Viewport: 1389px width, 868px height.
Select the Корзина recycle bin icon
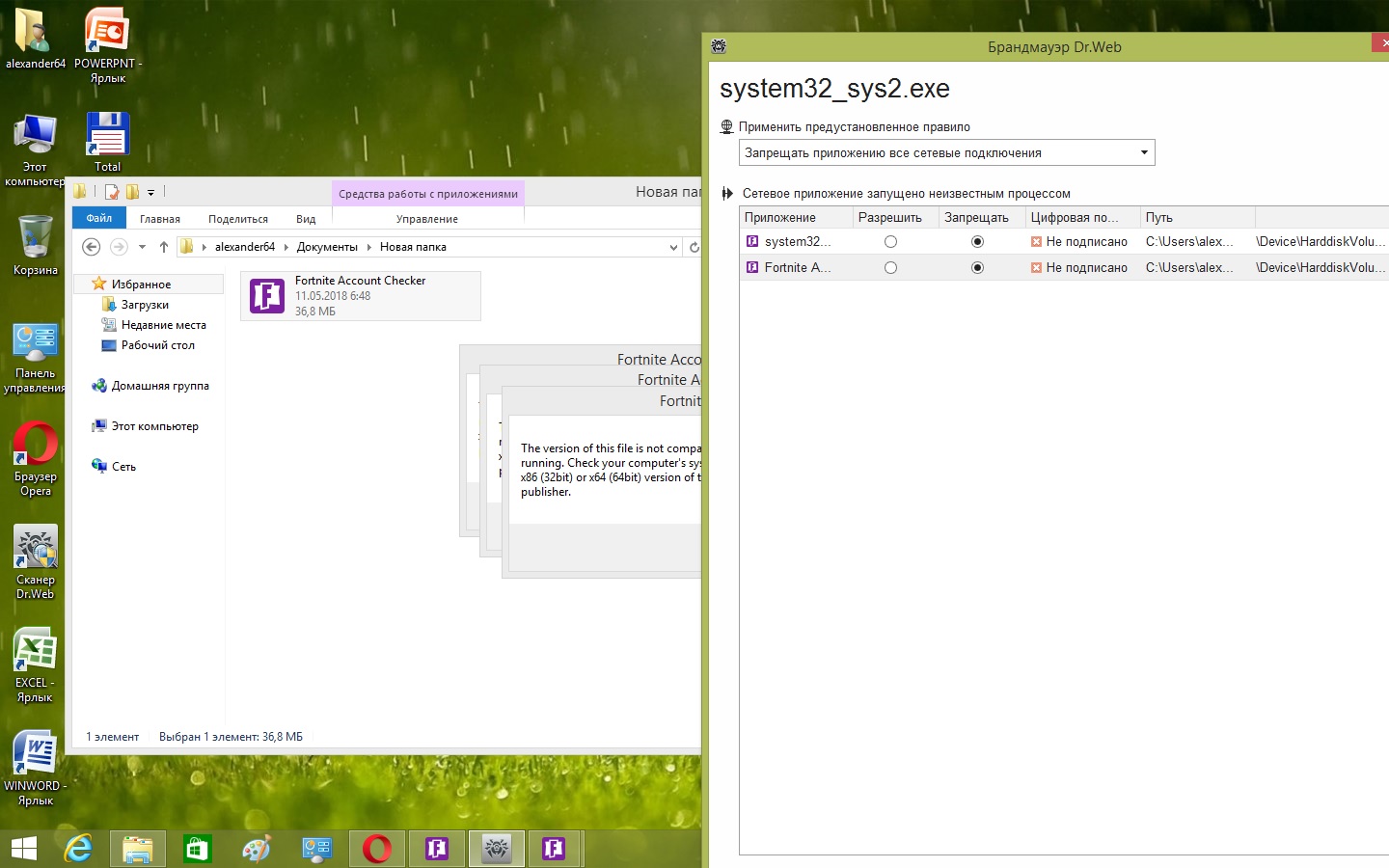pyautogui.click(x=36, y=245)
